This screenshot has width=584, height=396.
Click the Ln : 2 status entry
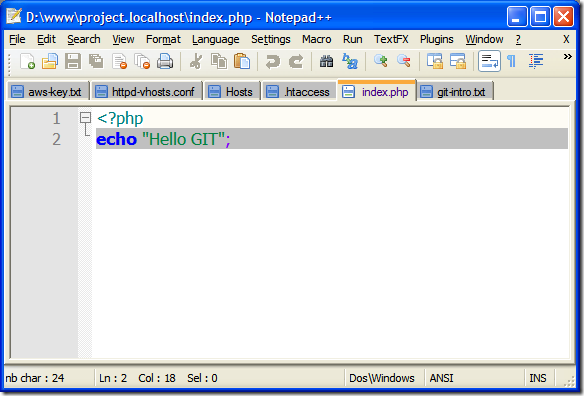point(113,378)
